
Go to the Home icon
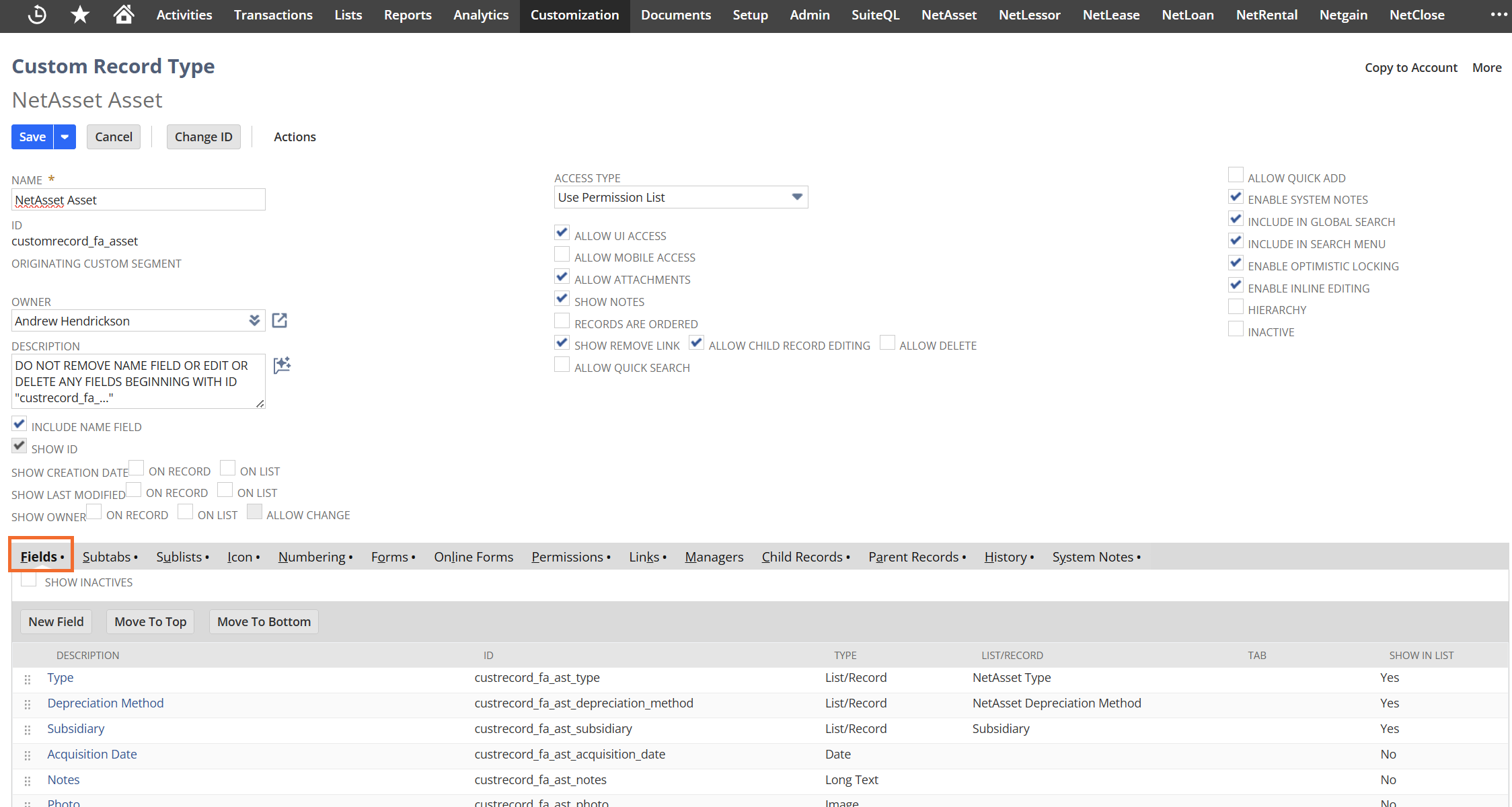click(124, 14)
